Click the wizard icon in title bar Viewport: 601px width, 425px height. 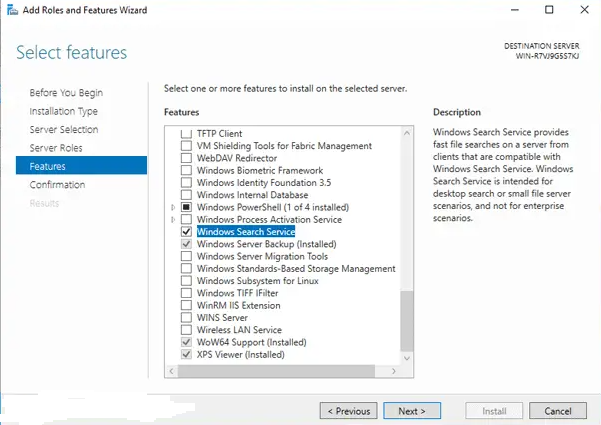[11, 10]
